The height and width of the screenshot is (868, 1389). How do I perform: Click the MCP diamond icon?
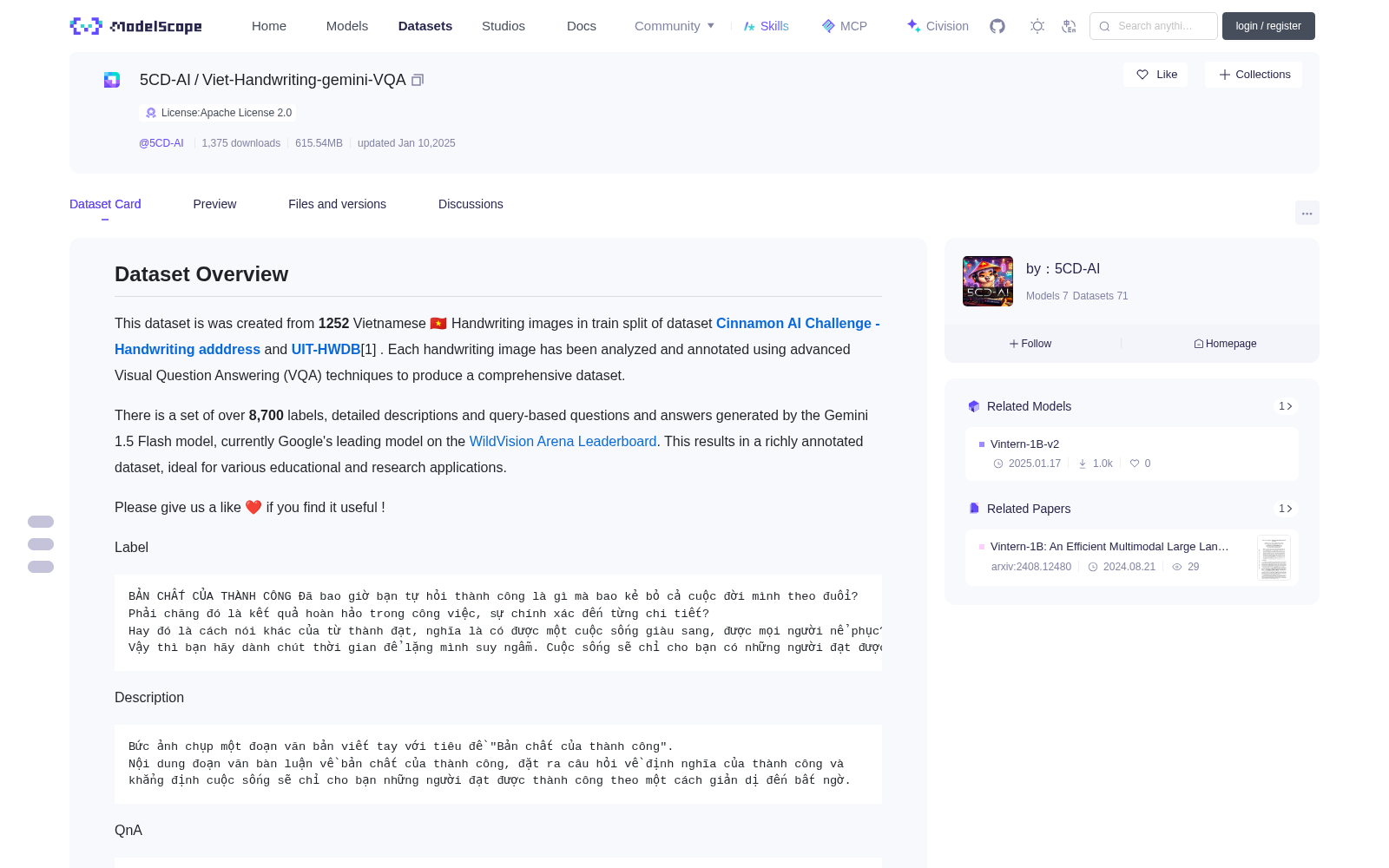[828, 26]
